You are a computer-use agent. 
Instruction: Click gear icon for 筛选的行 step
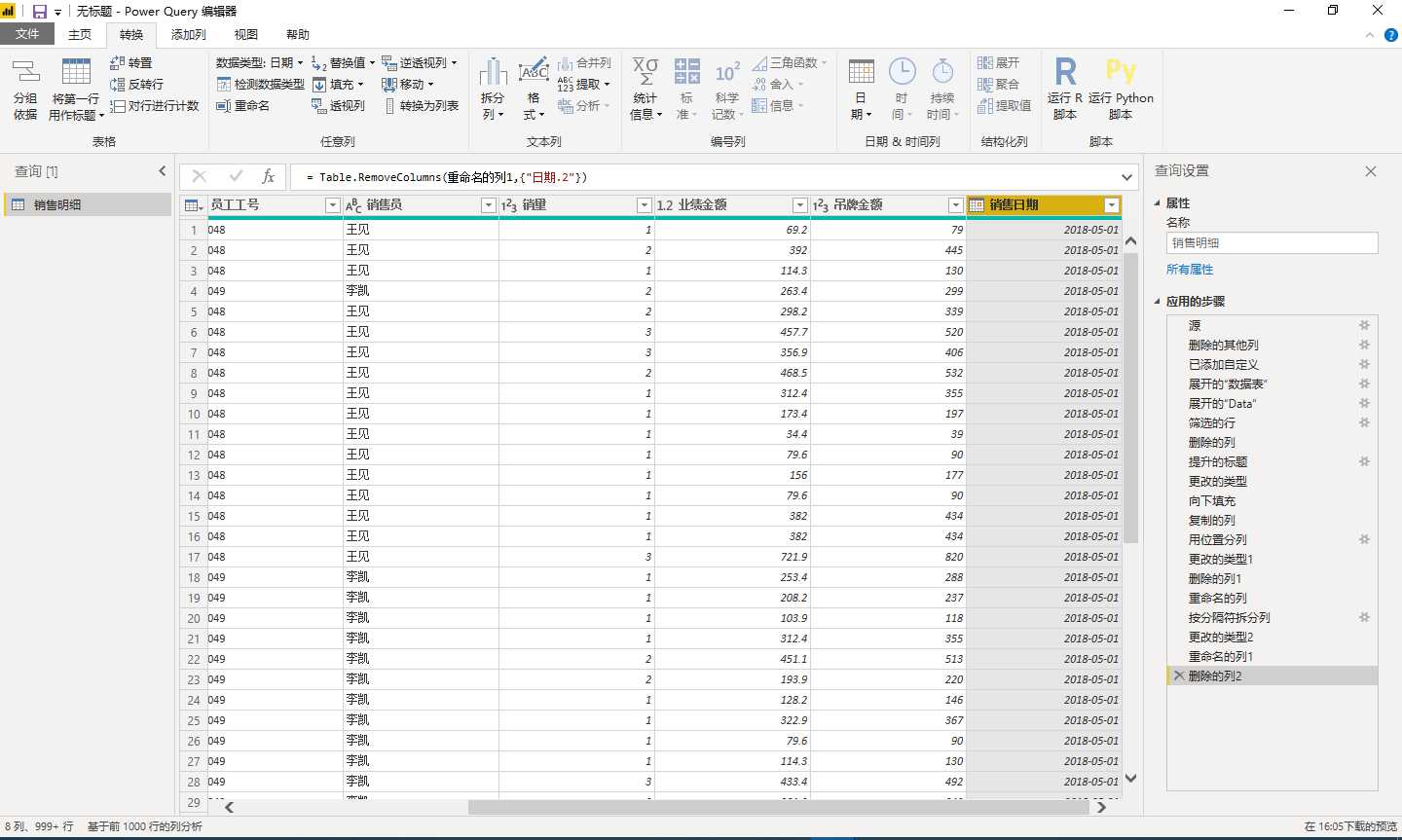(x=1364, y=422)
